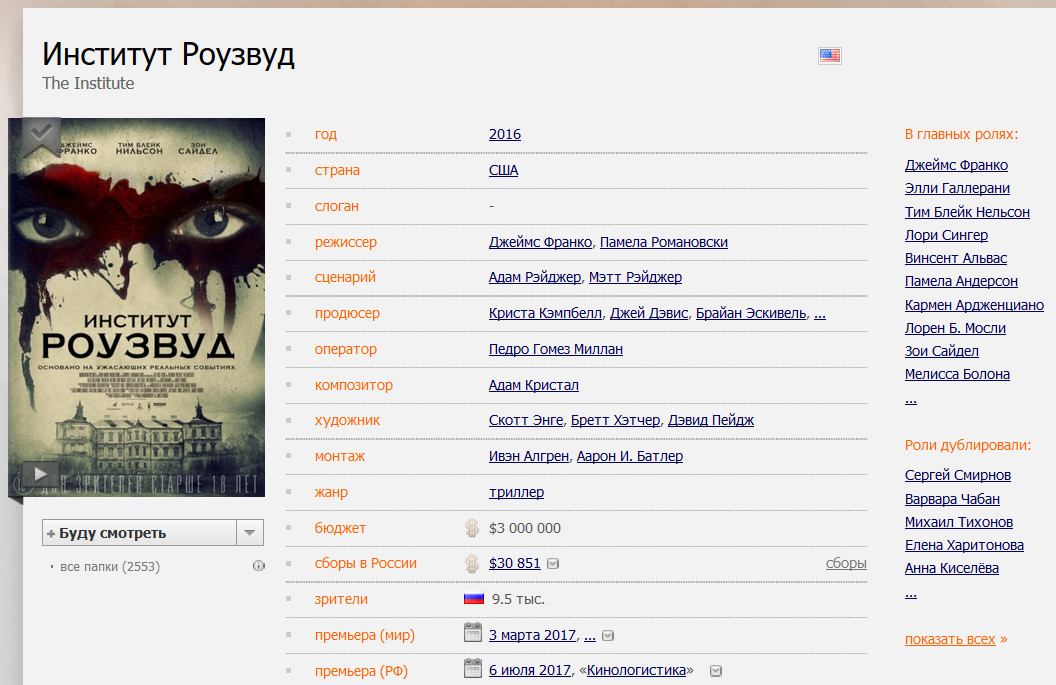Click the budget dollar coin icon
The image size is (1056, 685).
tap(473, 528)
